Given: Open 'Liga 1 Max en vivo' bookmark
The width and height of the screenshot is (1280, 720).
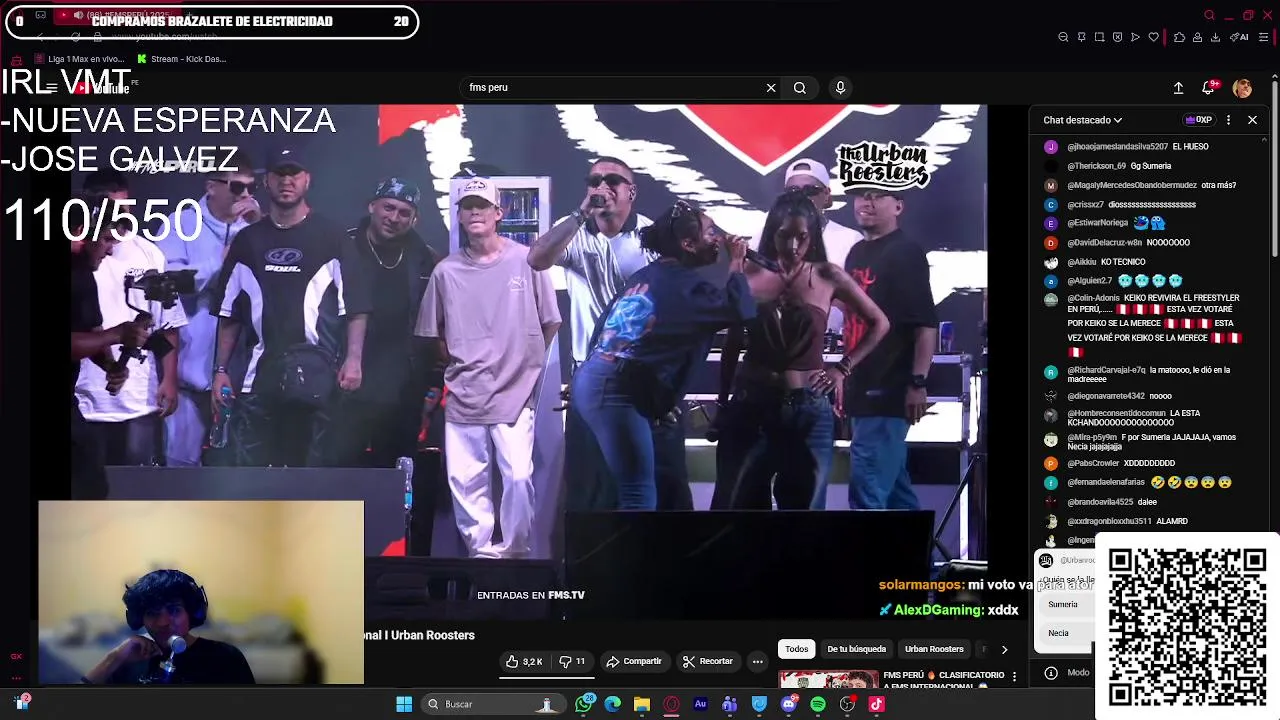Looking at the screenshot, I should point(80,59).
